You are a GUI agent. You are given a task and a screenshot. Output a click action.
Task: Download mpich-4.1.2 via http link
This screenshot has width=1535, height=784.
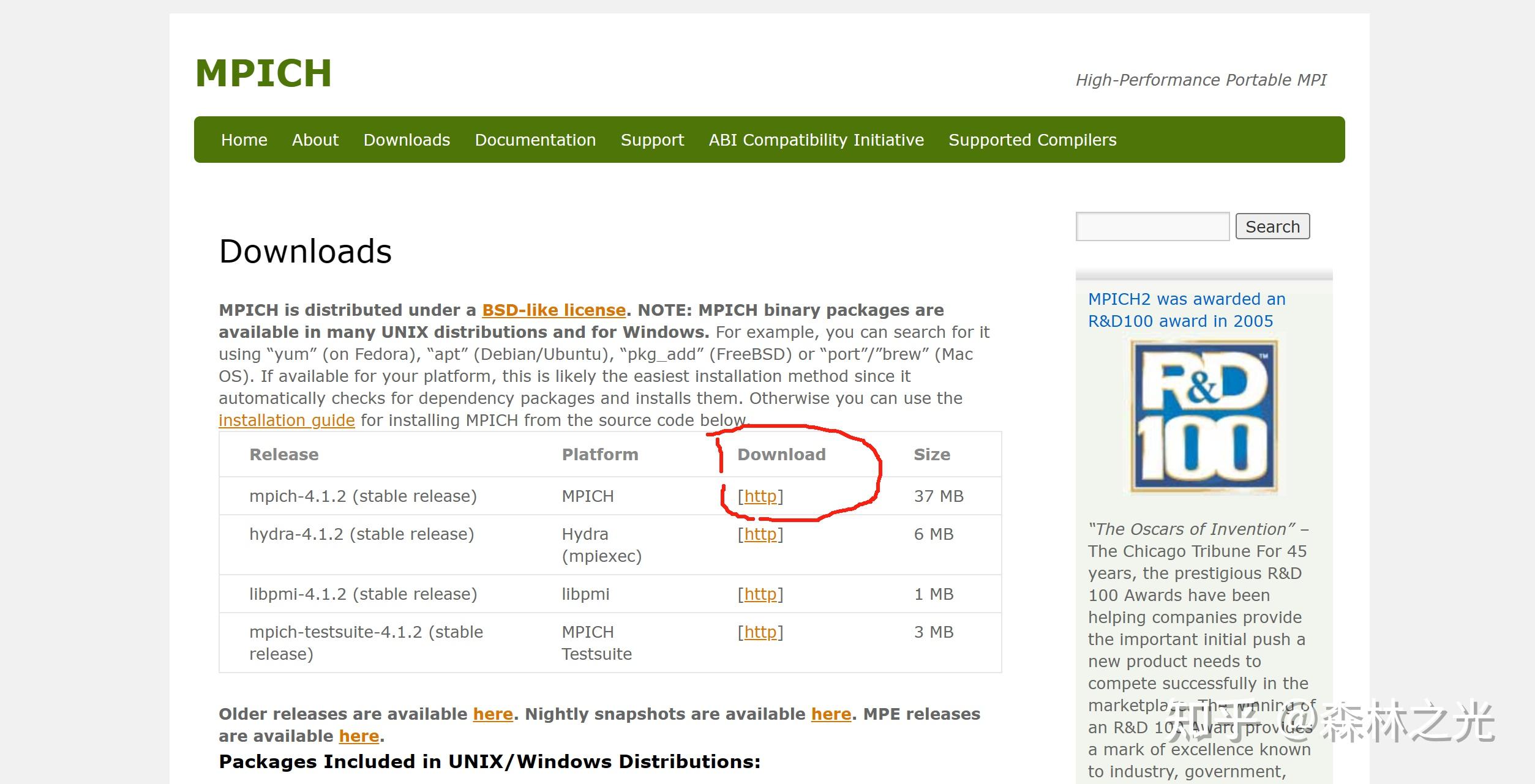(760, 496)
